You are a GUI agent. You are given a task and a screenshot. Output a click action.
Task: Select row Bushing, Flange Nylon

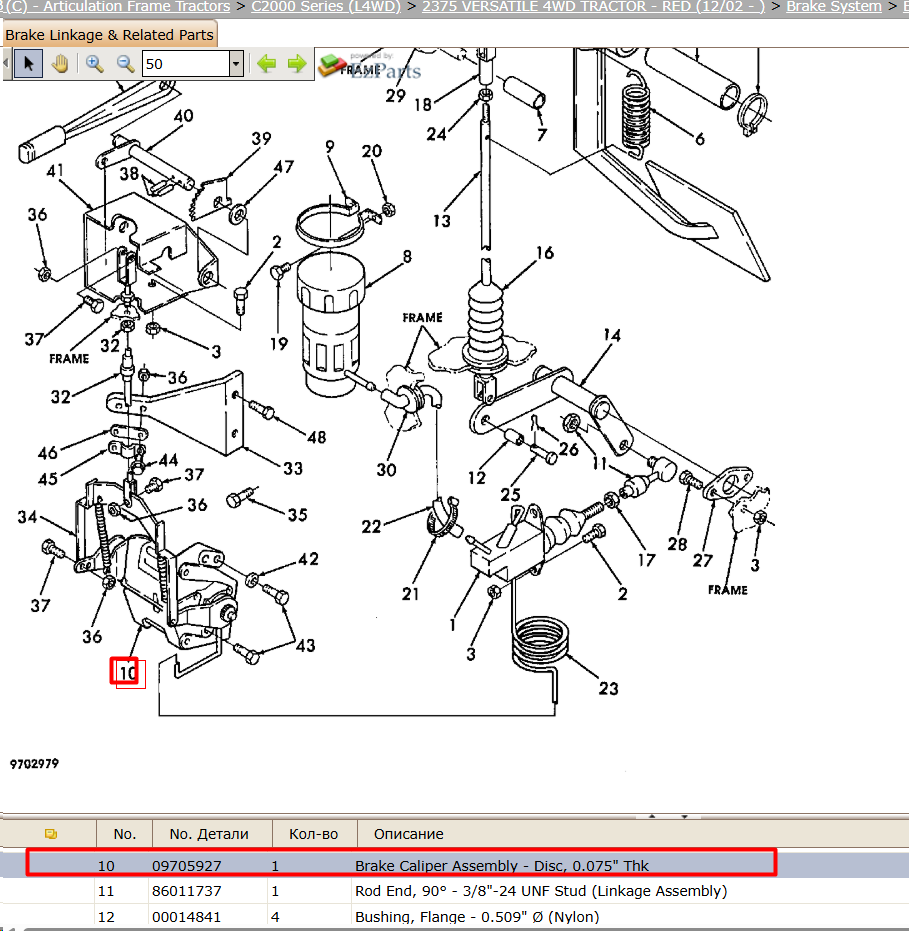click(454, 916)
